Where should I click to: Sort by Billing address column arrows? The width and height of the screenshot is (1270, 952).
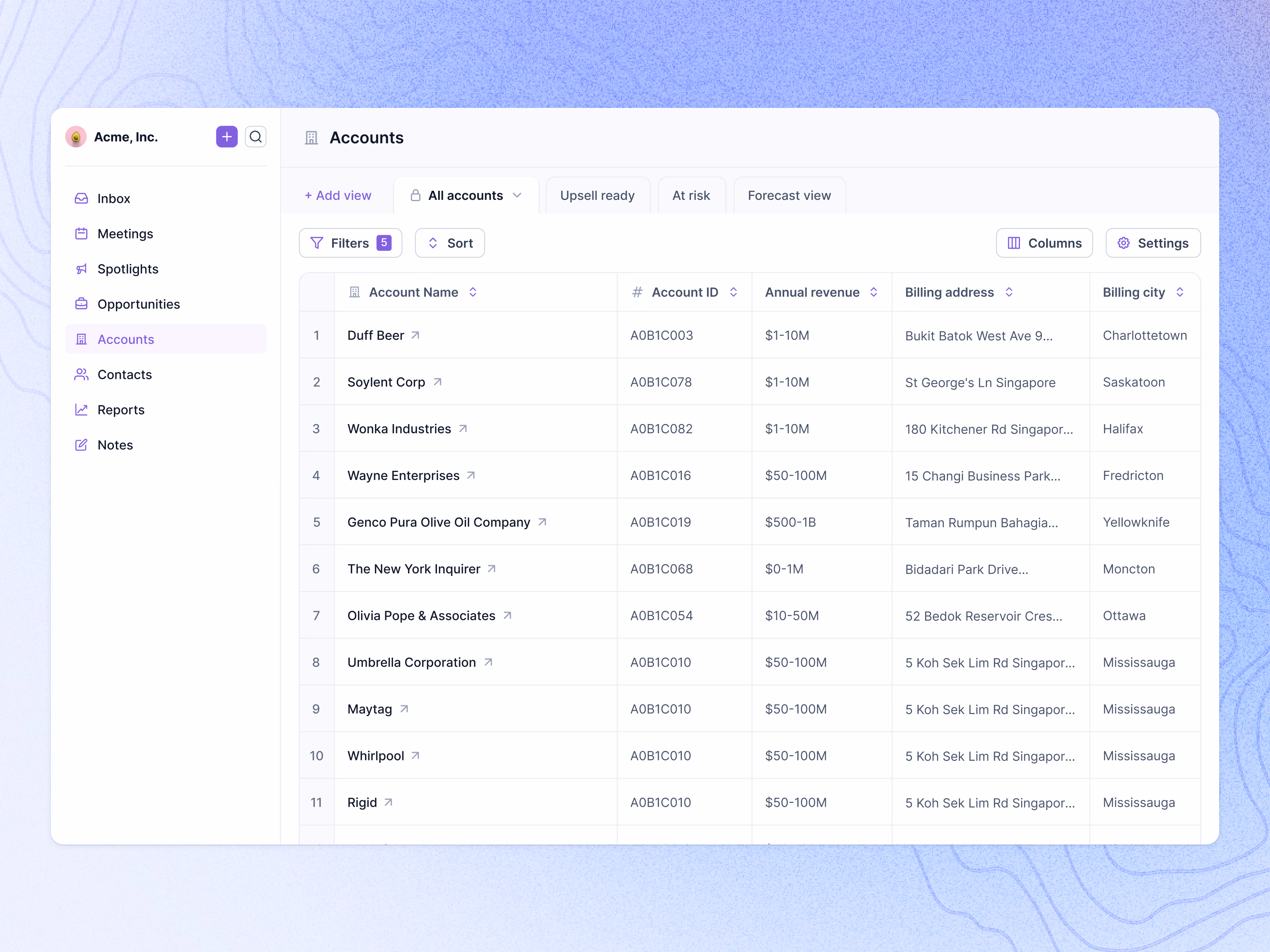(1009, 292)
